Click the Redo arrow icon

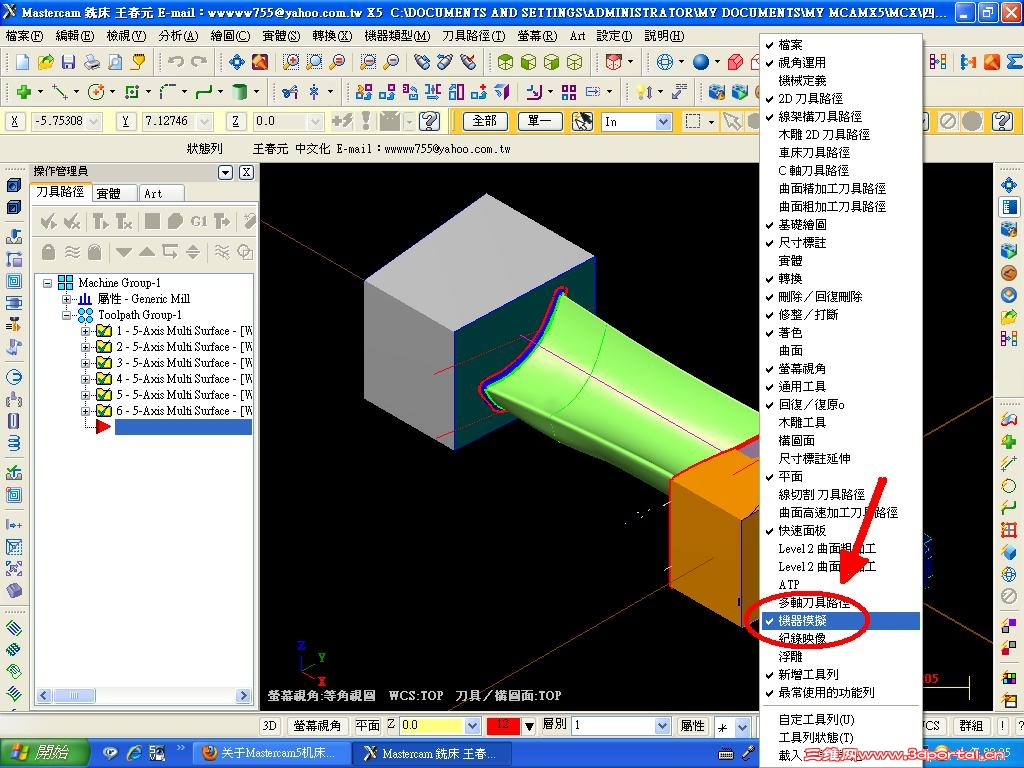pyautogui.click(x=199, y=62)
